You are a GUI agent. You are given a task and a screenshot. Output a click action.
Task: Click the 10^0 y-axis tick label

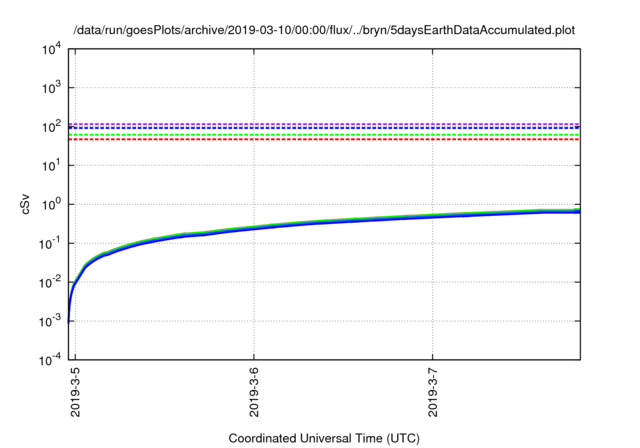pyautogui.click(x=51, y=204)
